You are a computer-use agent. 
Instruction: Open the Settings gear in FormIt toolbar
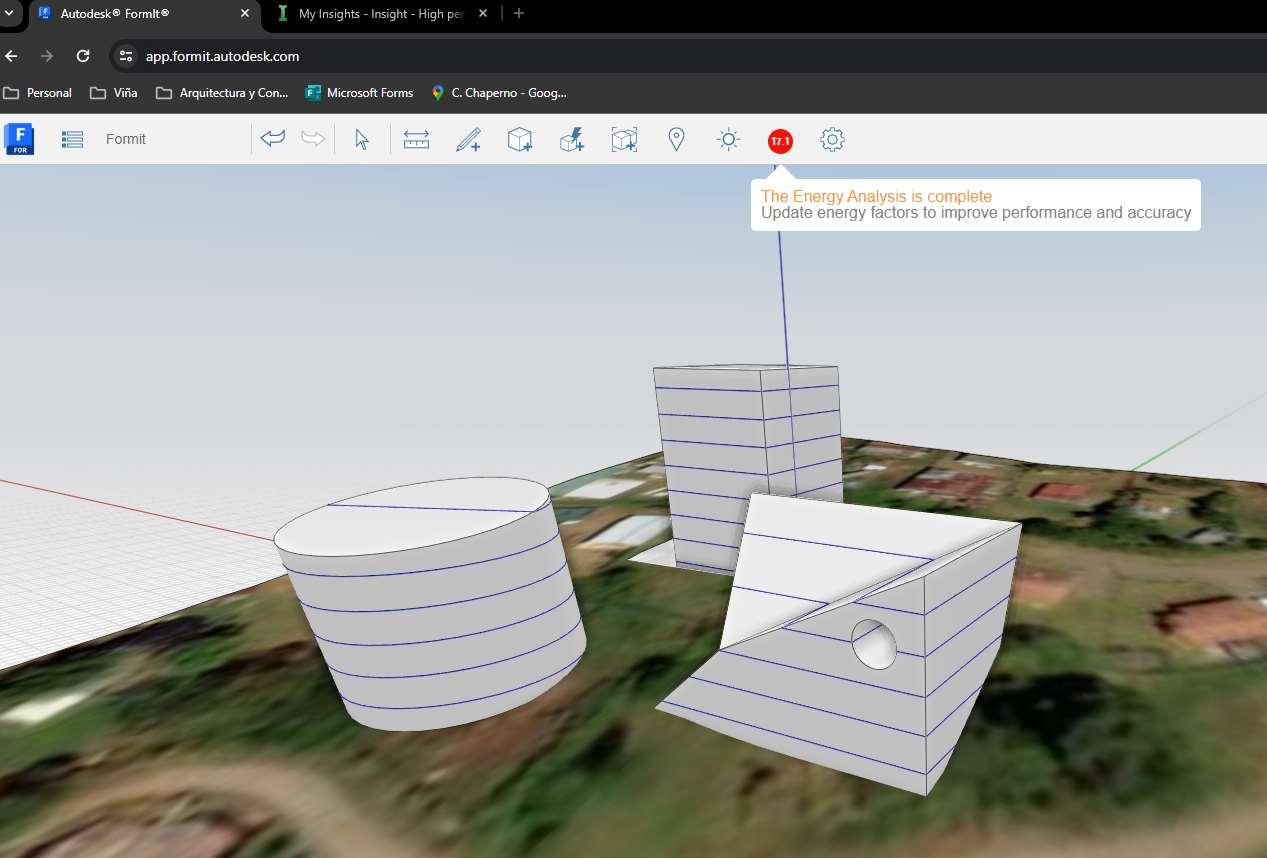pos(832,140)
